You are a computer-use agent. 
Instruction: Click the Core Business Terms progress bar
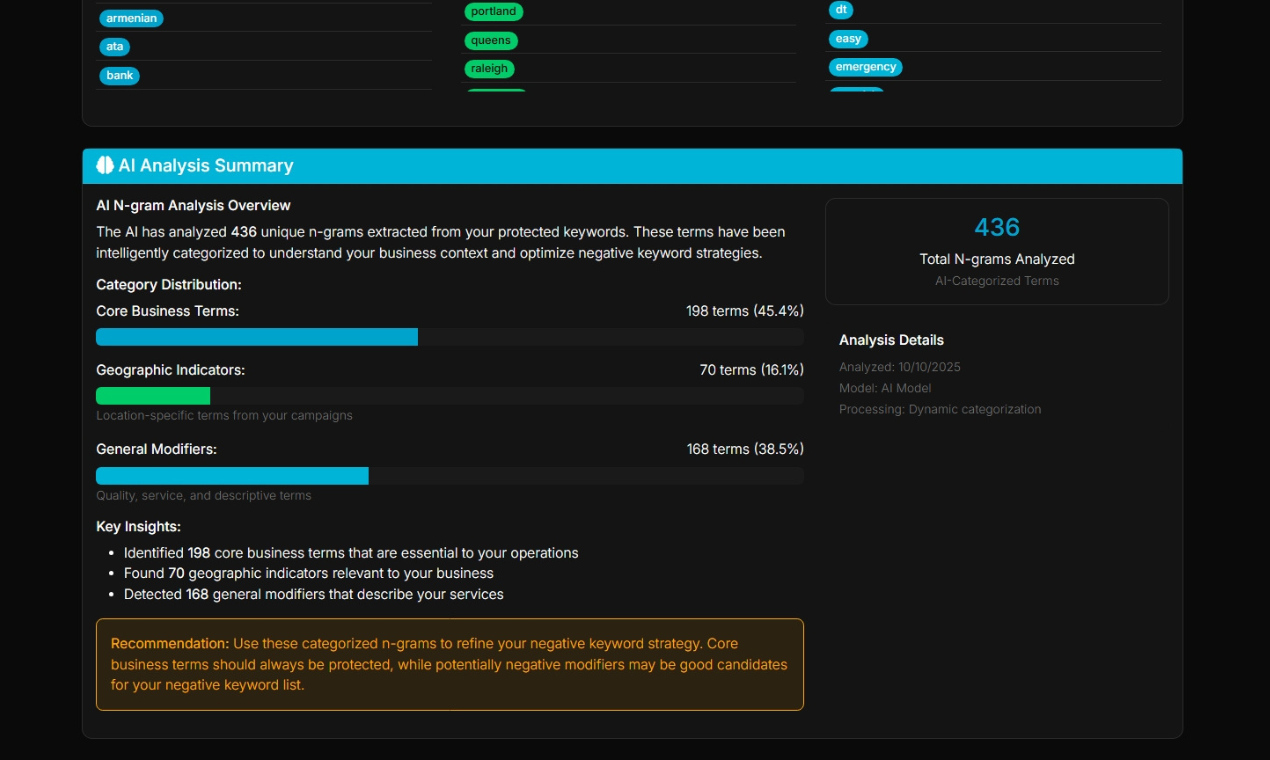tap(257, 337)
